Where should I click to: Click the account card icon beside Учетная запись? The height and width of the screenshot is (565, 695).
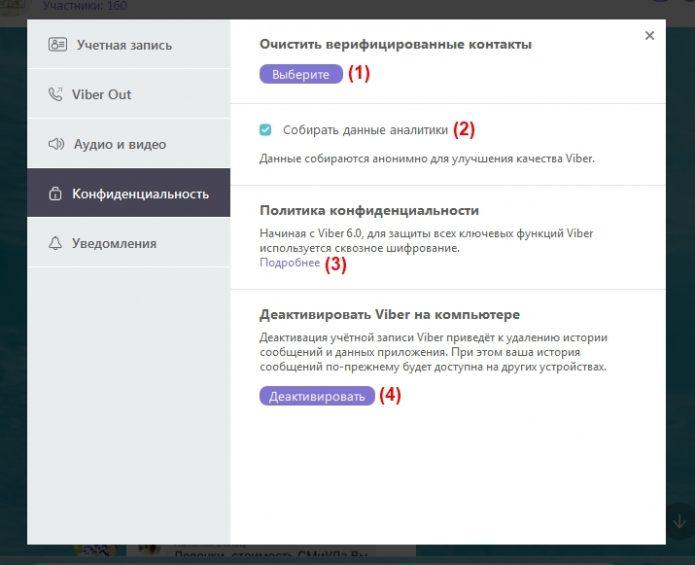coord(56,45)
